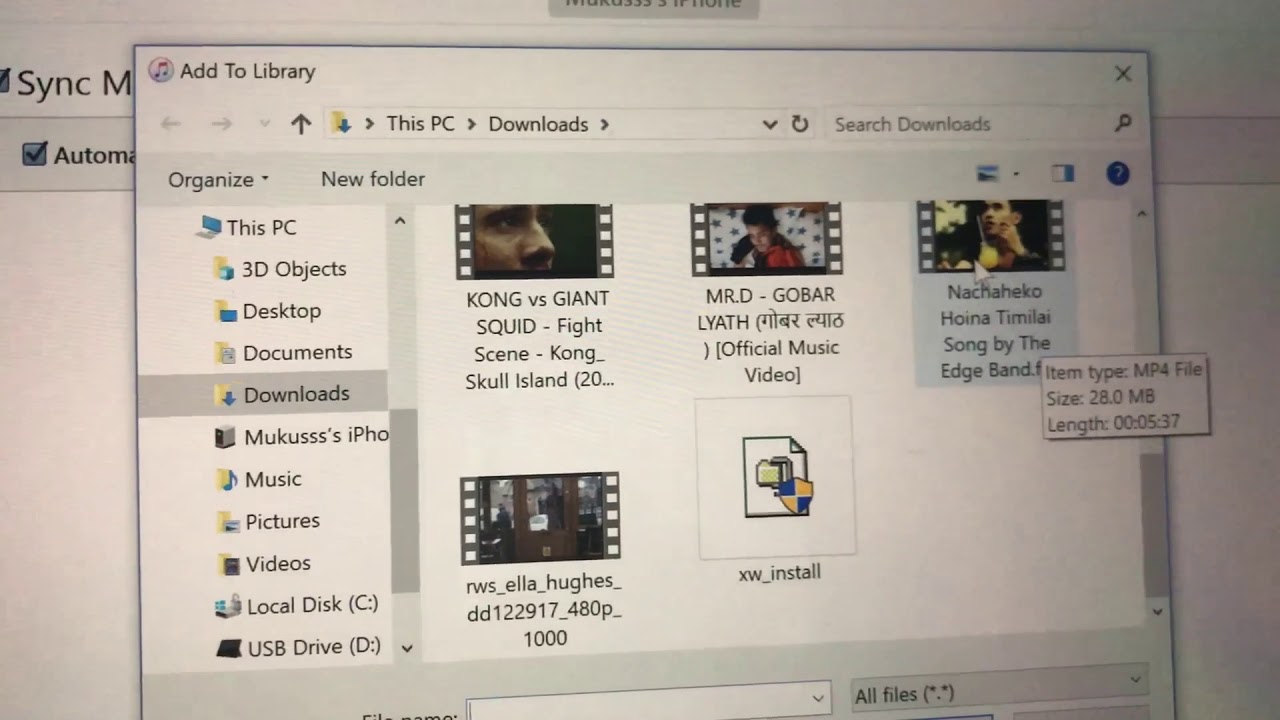
Task: Change the view layout icon
Action: click(x=988, y=174)
